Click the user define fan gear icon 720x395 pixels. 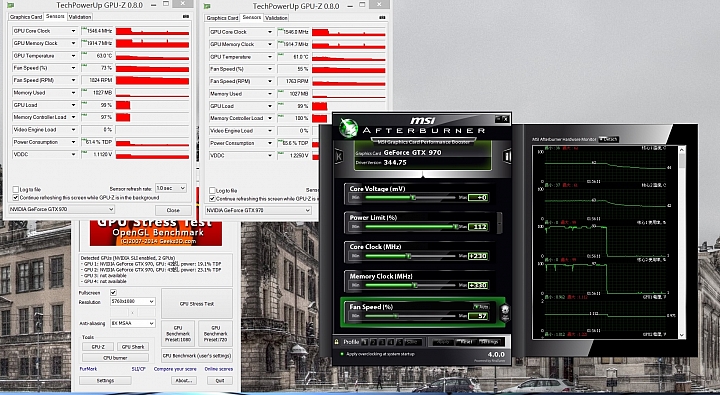click(x=505, y=312)
